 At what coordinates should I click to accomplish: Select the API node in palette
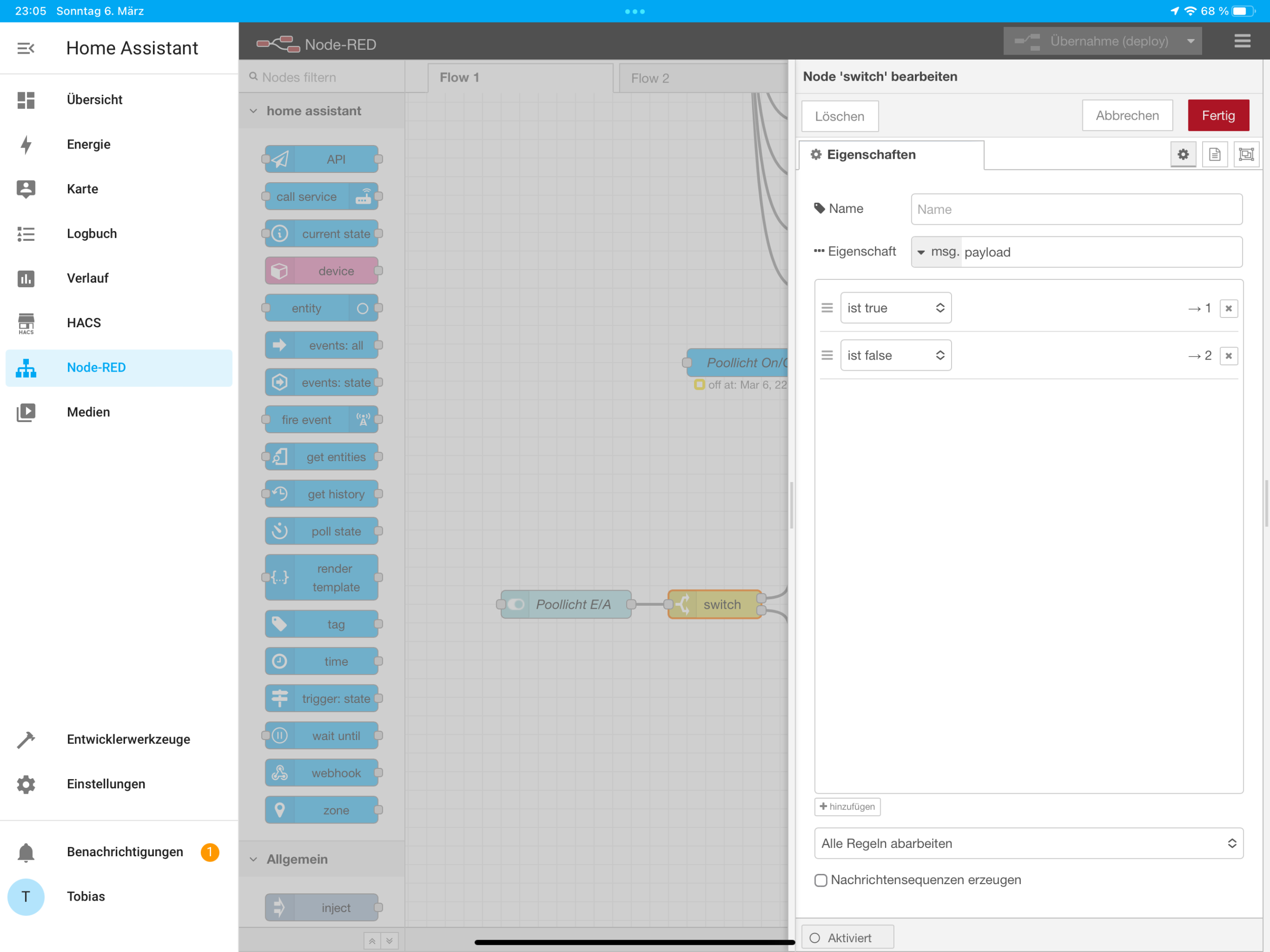(321, 160)
